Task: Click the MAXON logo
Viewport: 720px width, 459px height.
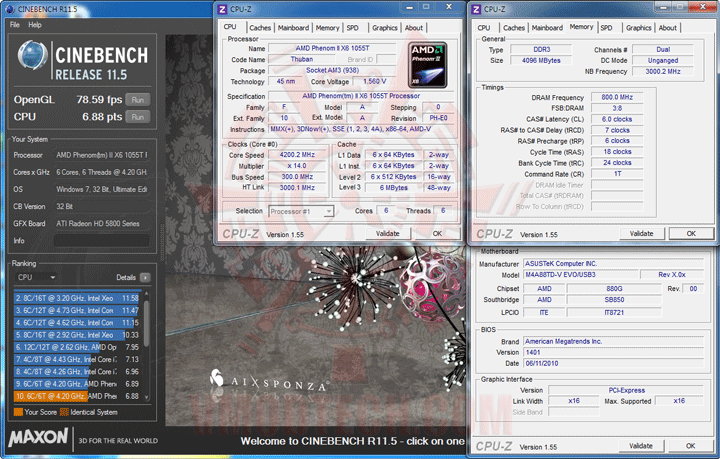Action: tap(38, 437)
